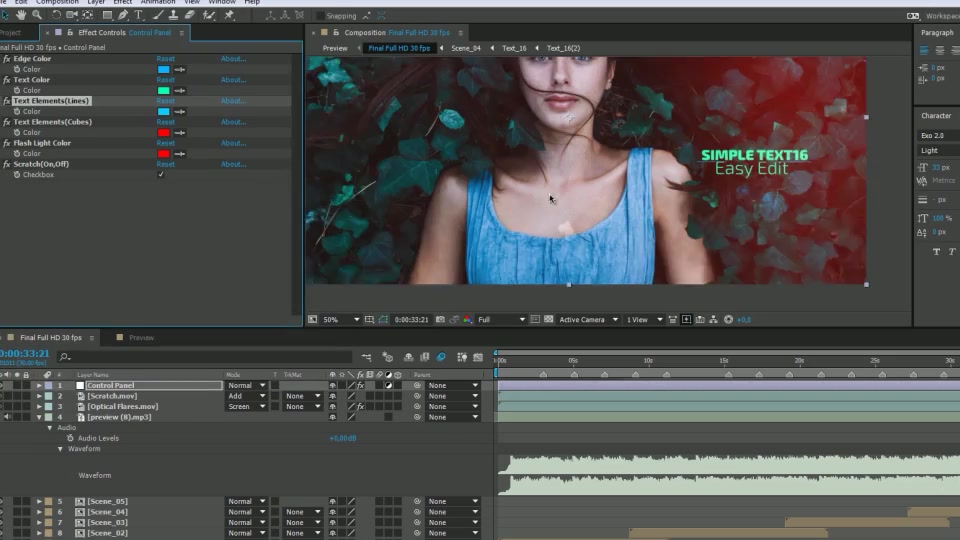Image resolution: width=960 pixels, height=540 pixels.
Task: Open the Full resolution dropdown
Action: [x=501, y=320]
